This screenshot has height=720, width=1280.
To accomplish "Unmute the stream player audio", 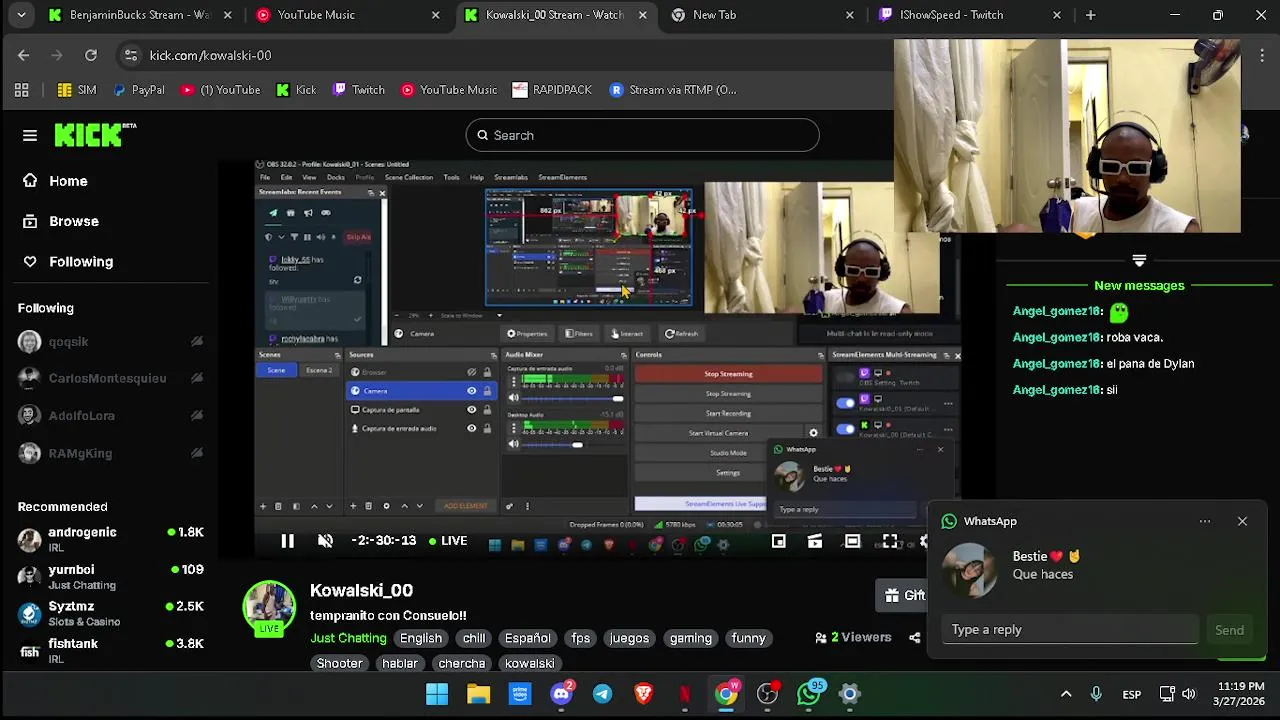I will 325,541.
